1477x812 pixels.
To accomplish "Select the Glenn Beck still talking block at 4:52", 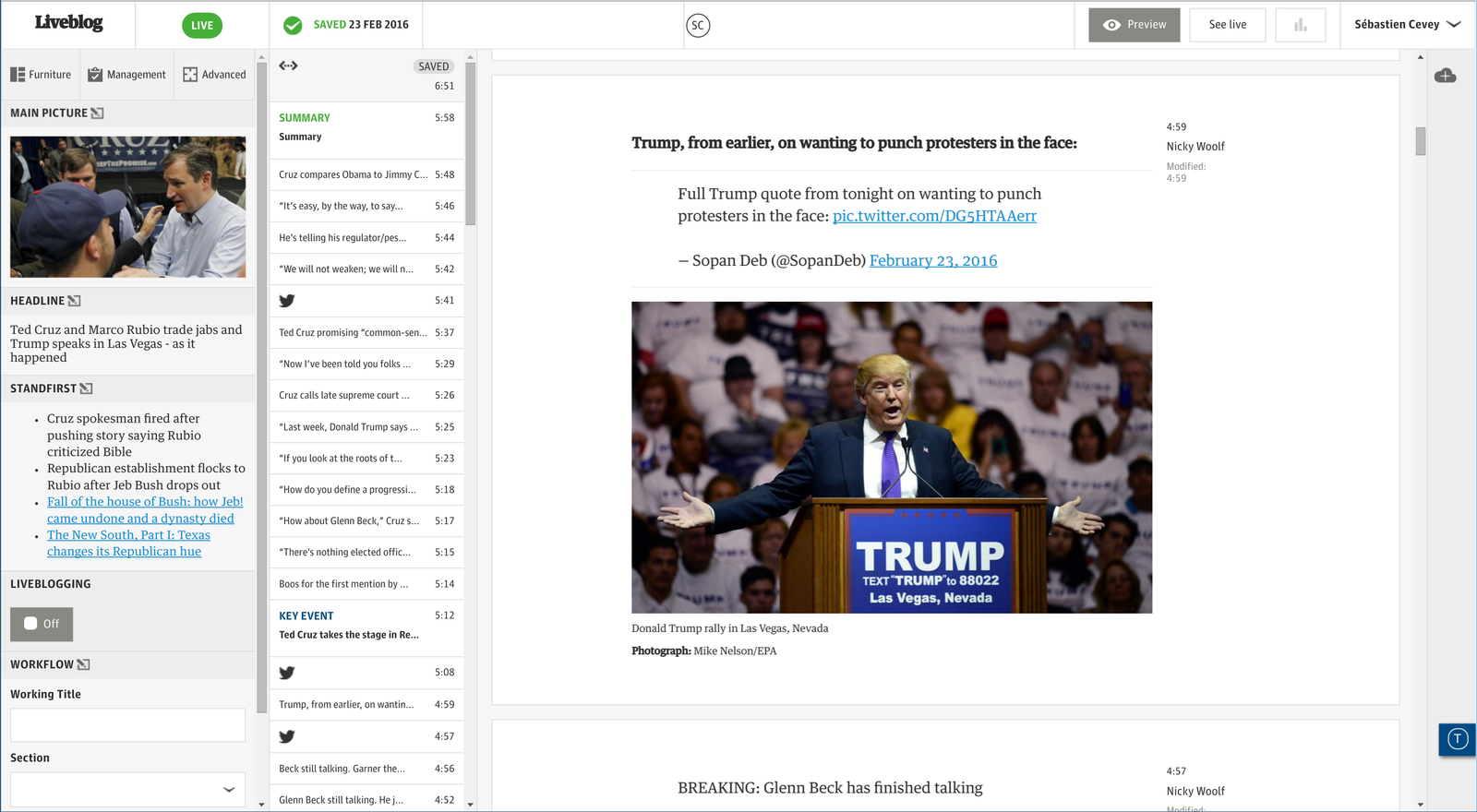I will tap(366, 800).
